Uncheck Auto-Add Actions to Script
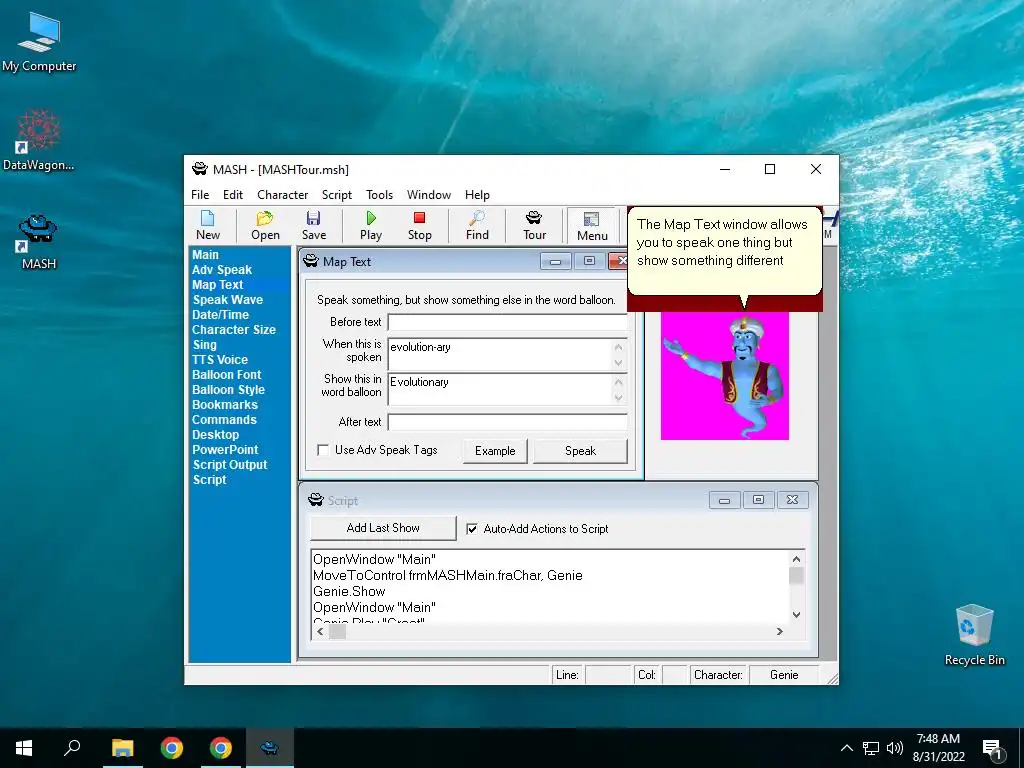Viewport: 1024px width, 768px height. pyautogui.click(x=472, y=529)
